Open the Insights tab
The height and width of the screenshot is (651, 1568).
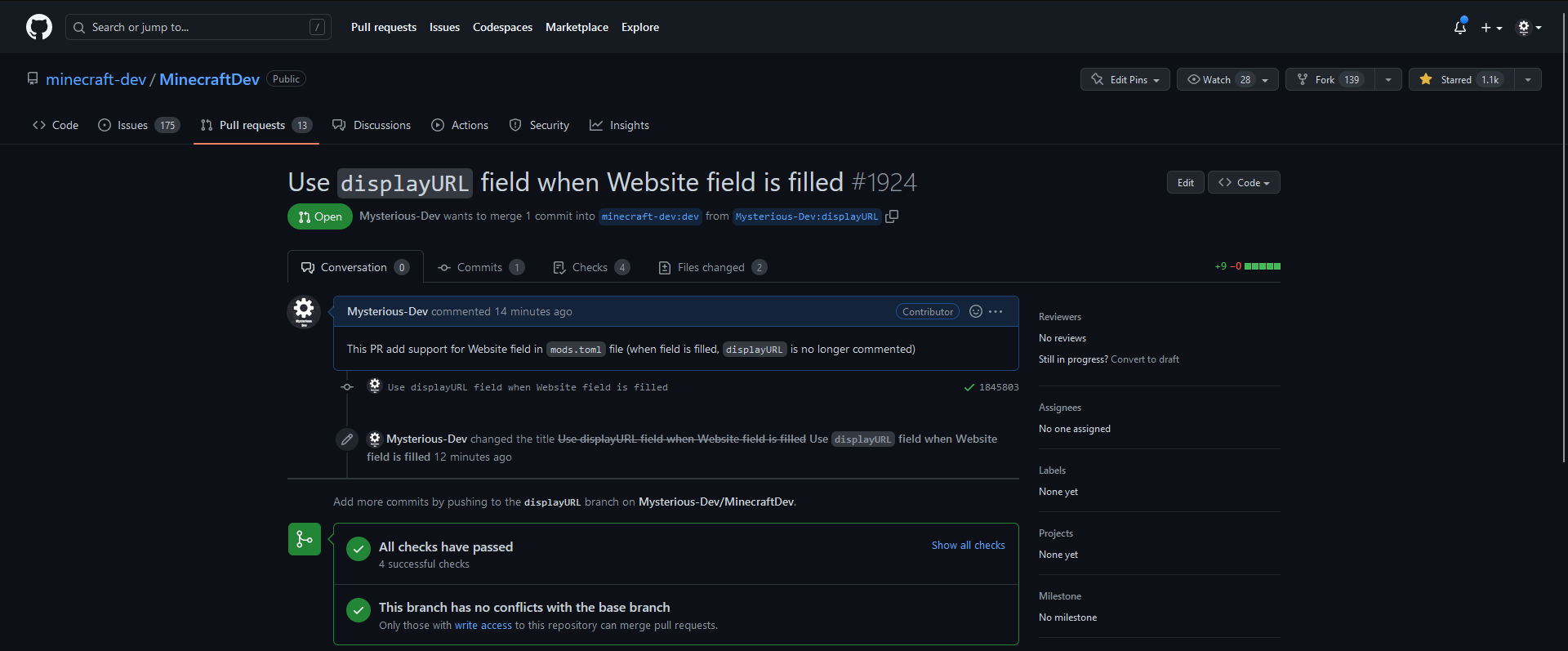620,125
